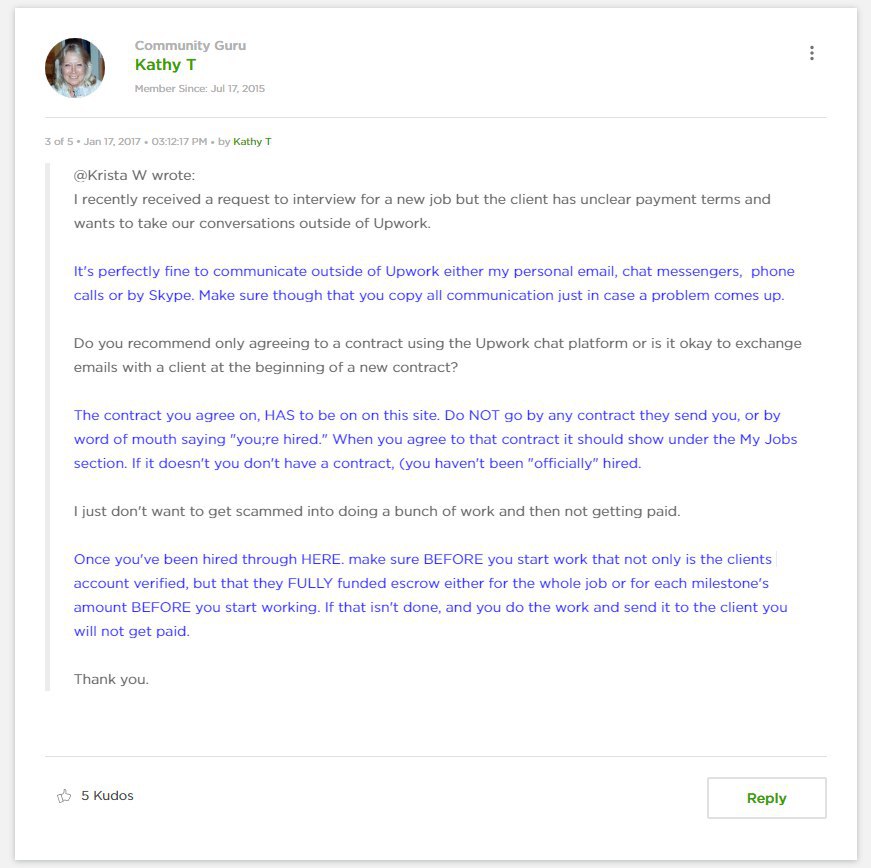Click the 3 of 5 post index
Image resolution: width=871 pixels, height=868 pixels.
click(x=59, y=142)
